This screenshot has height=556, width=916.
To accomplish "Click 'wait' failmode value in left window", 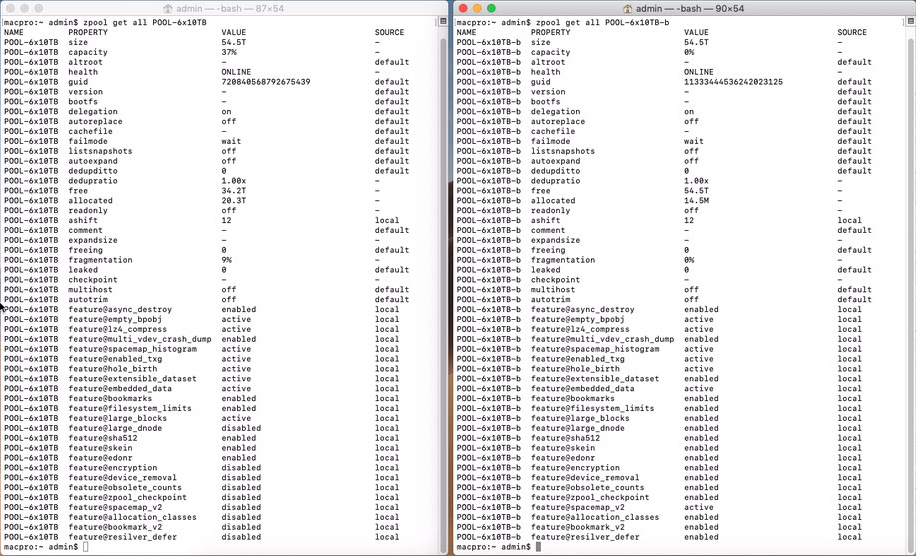I will pyautogui.click(x=231, y=141).
